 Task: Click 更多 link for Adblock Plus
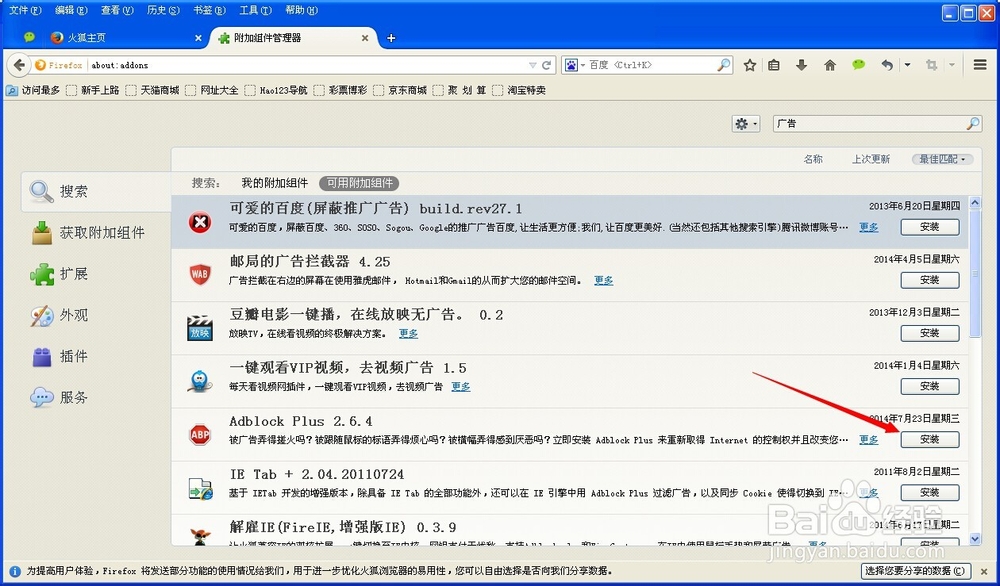tap(869, 440)
